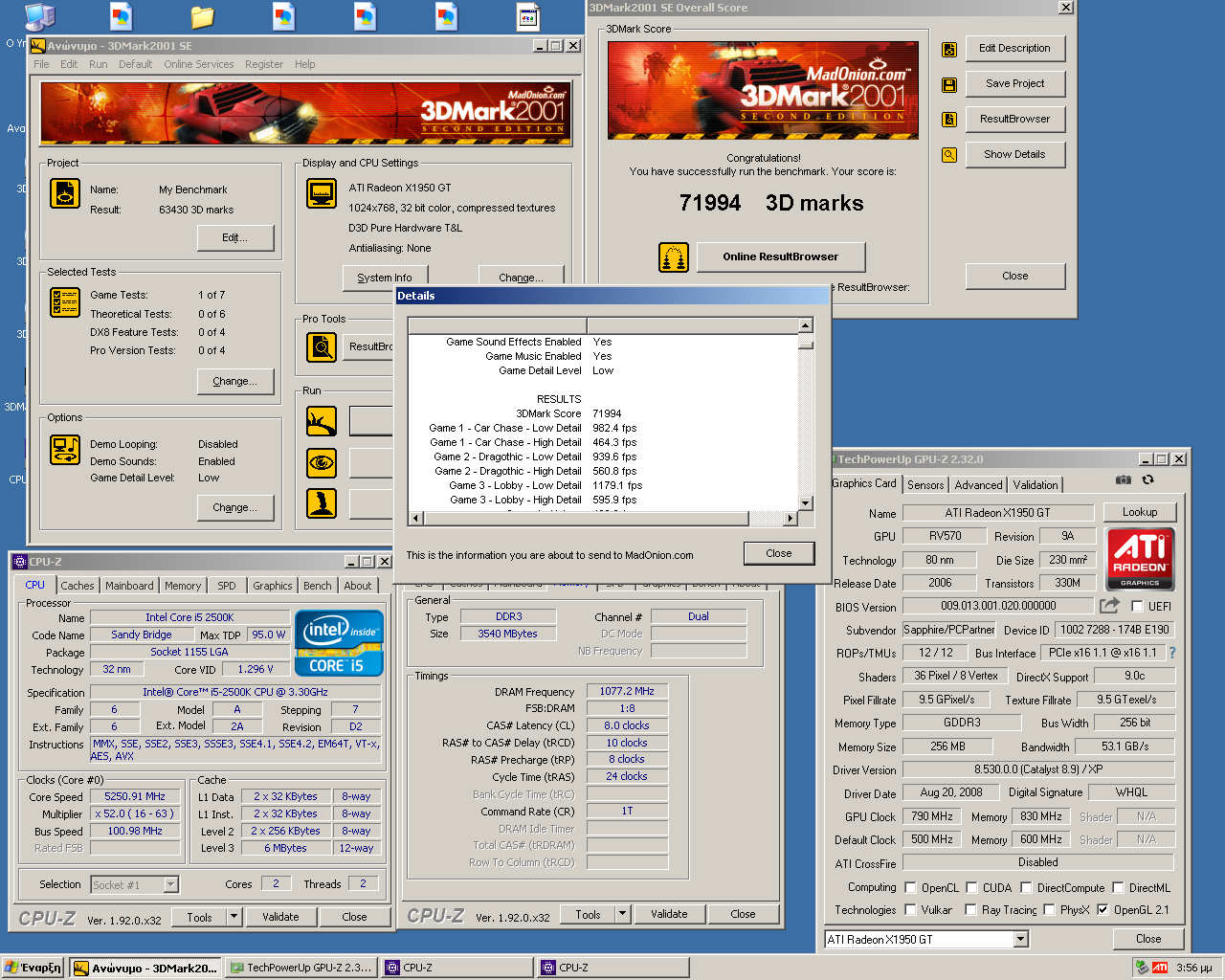
Task: Click Validate in front CPU-Z window
Action: [x=280, y=917]
